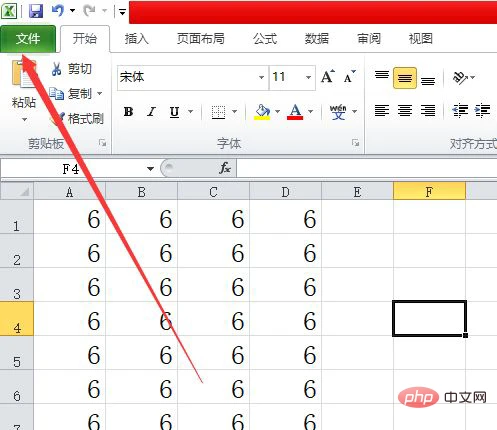Click the Decrease Font Size icon
497x430 pixels.
[350, 77]
